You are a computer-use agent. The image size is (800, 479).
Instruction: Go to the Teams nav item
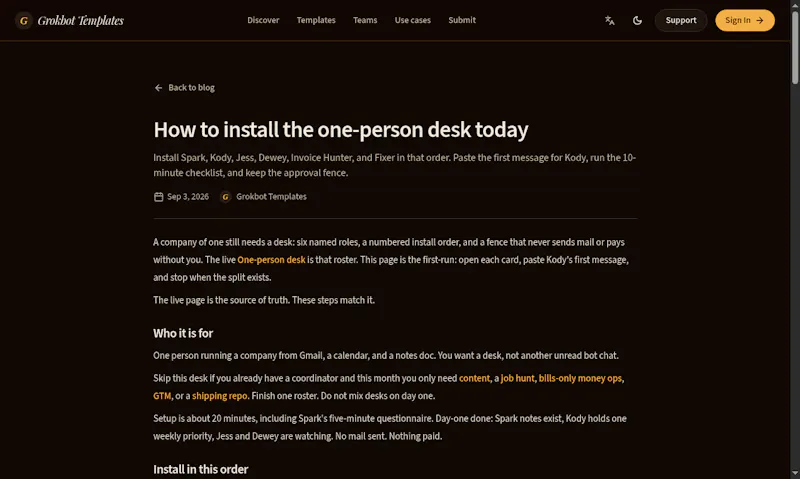point(365,20)
